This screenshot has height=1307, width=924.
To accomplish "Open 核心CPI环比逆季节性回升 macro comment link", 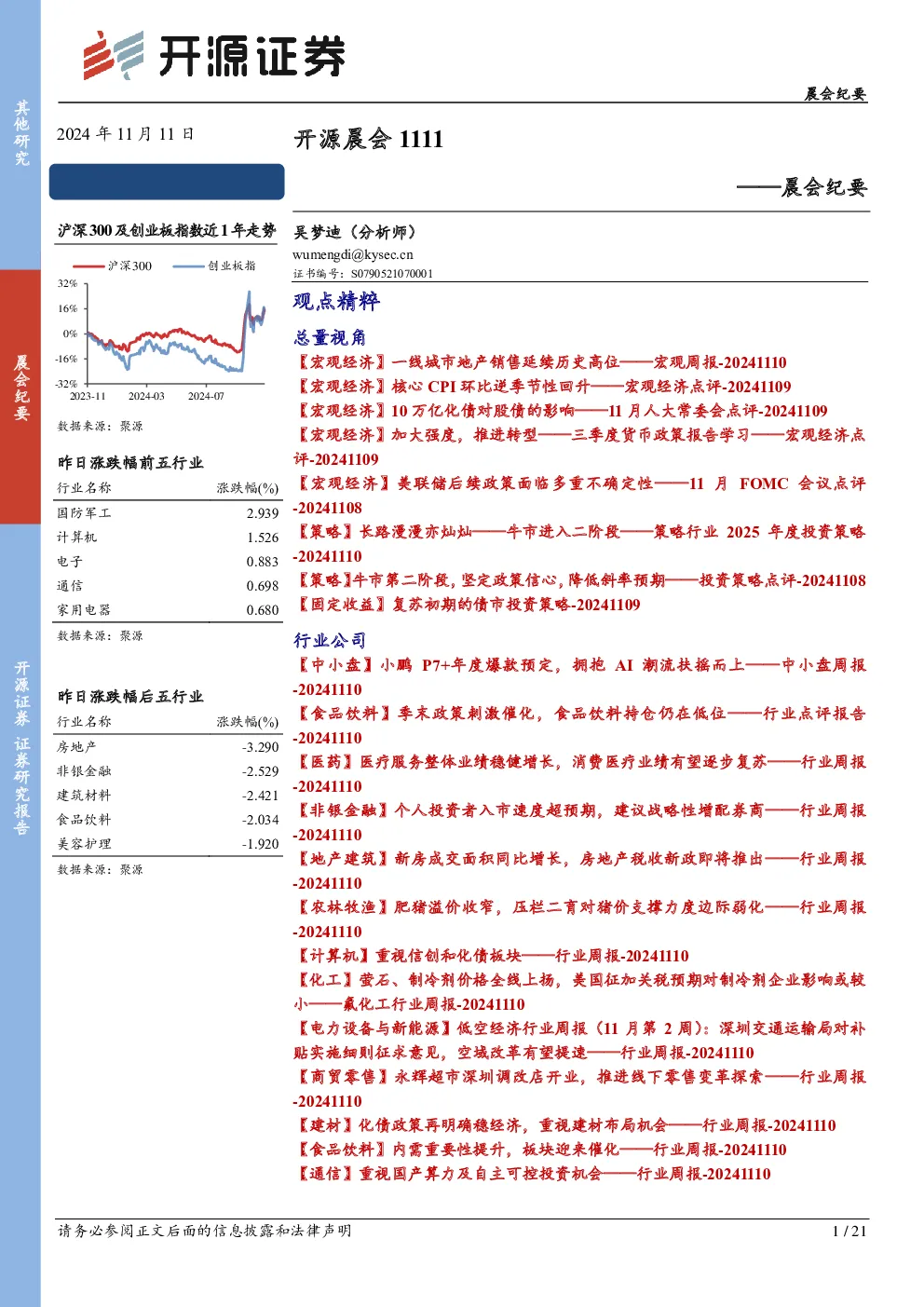I will pos(542,387).
